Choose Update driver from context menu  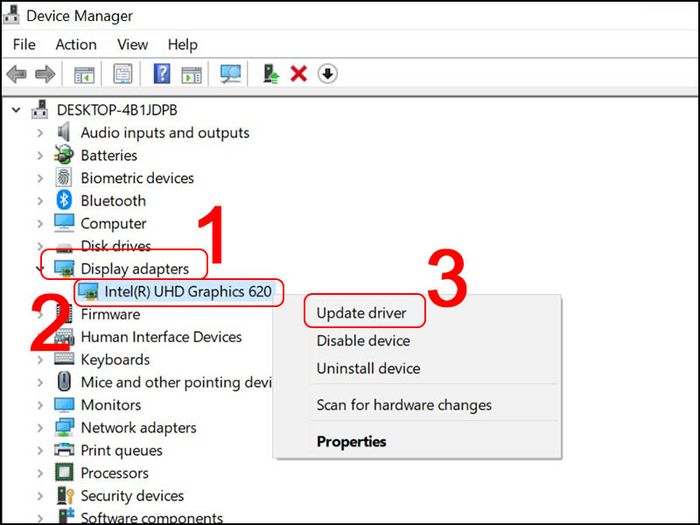[361, 313]
